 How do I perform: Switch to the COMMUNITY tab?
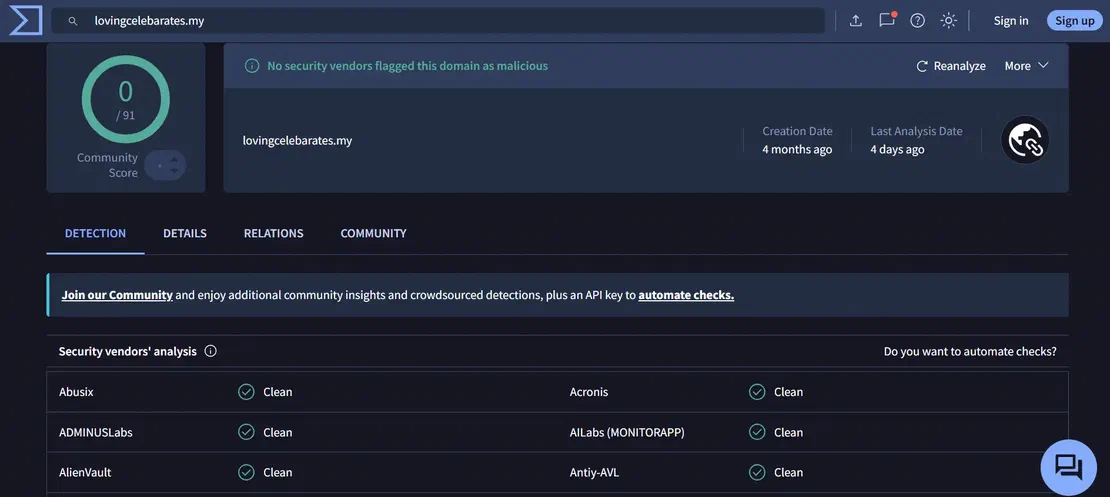coord(373,233)
